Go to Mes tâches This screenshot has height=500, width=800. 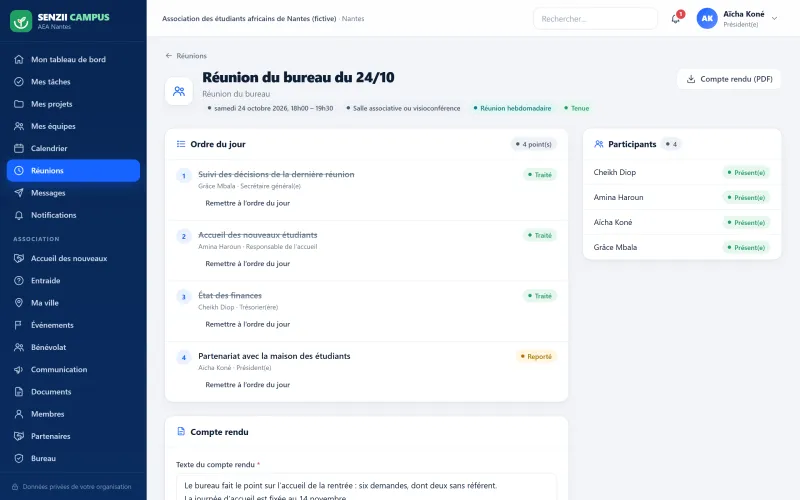point(73,82)
